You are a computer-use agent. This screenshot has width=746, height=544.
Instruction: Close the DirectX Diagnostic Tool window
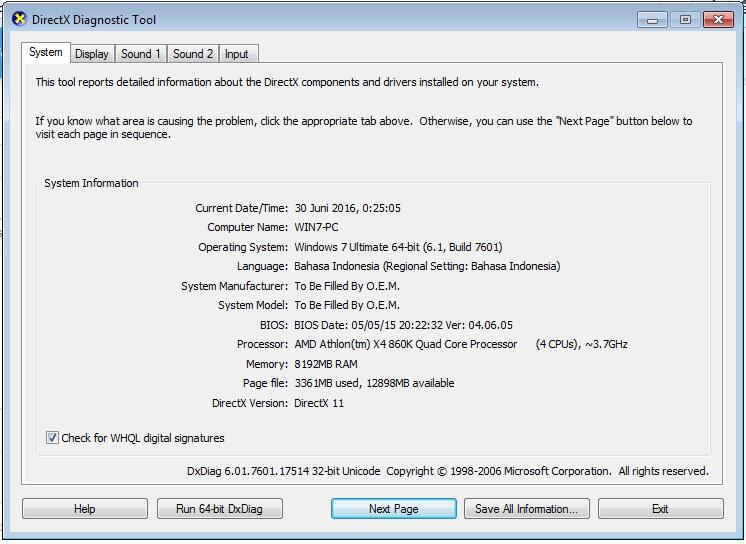718,20
